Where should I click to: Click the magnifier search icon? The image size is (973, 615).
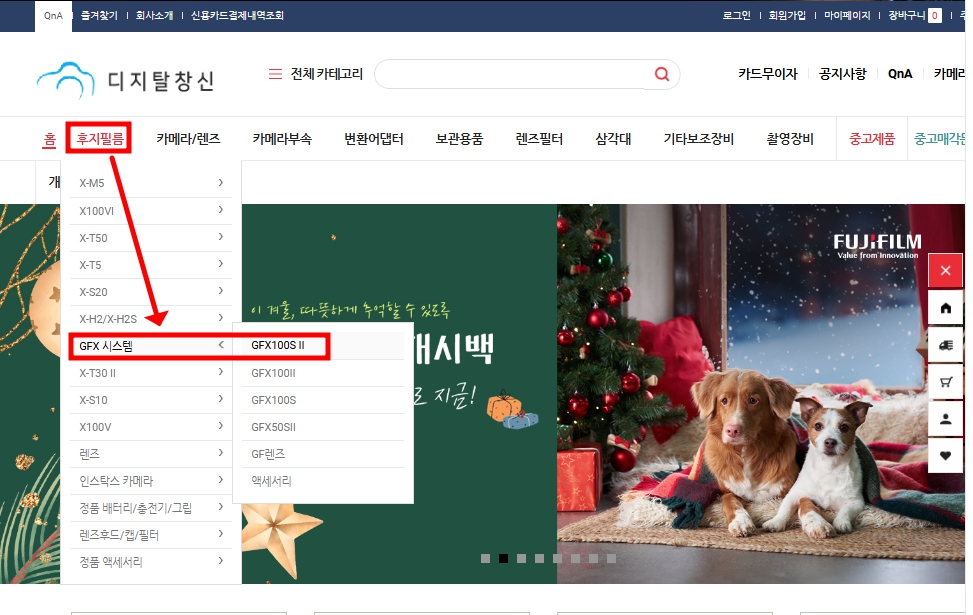661,74
